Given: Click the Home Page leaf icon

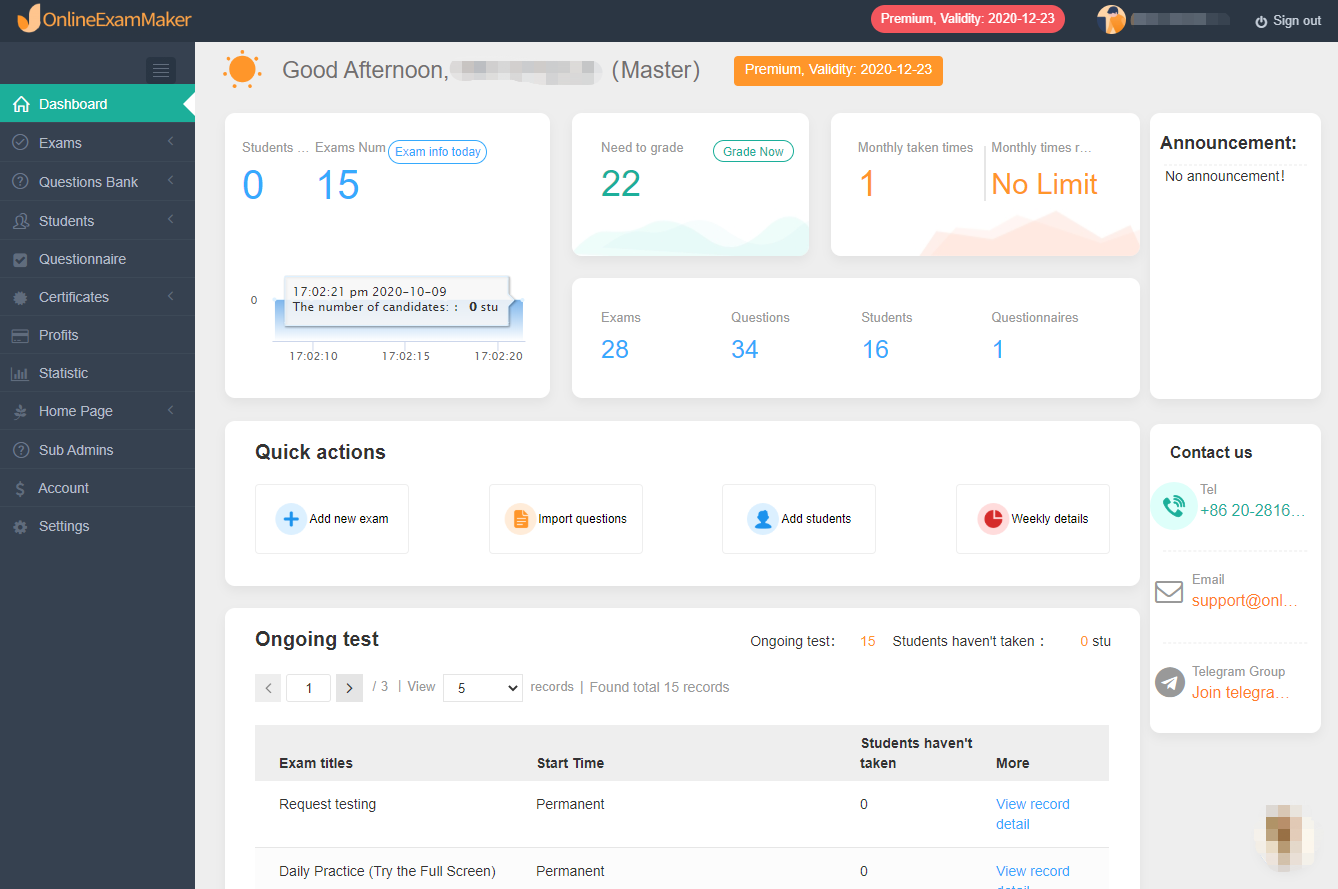Looking at the screenshot, I should click(x=20, y=411).
